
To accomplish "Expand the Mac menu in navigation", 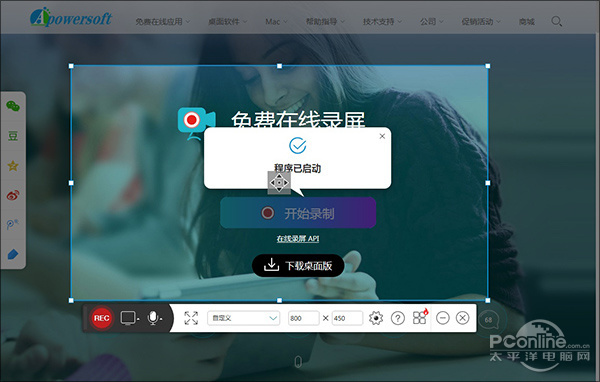I will coord(276,22).
